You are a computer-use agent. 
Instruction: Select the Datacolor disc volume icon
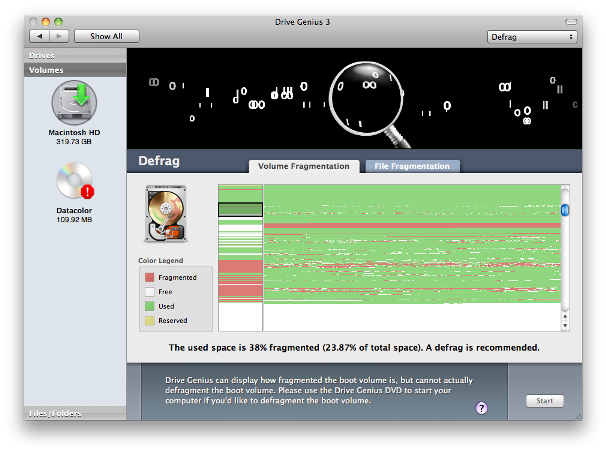click(x=75, y=181)
